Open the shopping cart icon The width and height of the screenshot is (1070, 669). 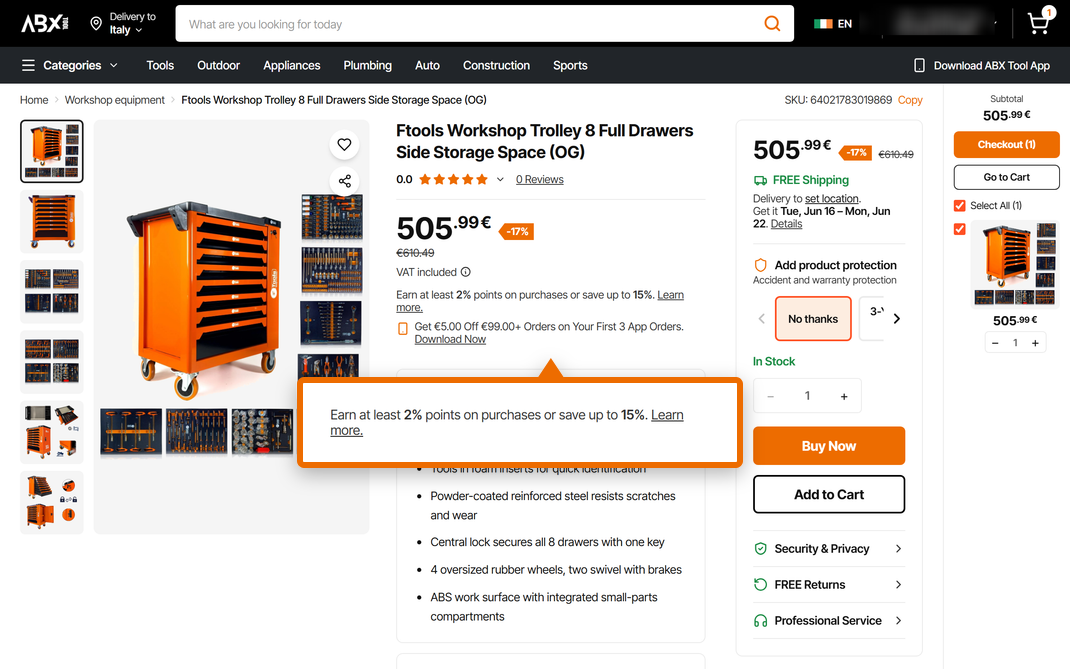(1039, 23)
